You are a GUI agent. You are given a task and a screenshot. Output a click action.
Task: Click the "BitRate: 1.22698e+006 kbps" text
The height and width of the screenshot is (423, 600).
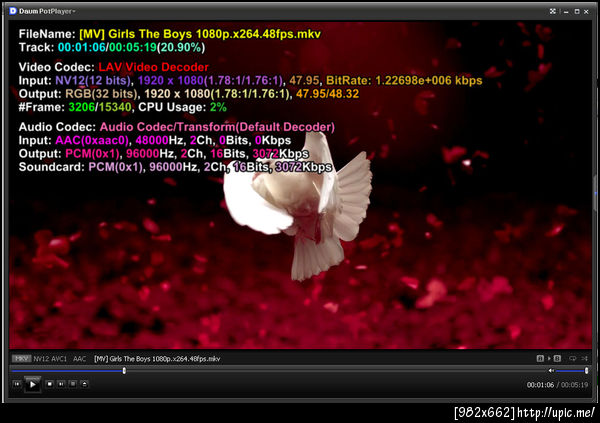tap(404, 81)
